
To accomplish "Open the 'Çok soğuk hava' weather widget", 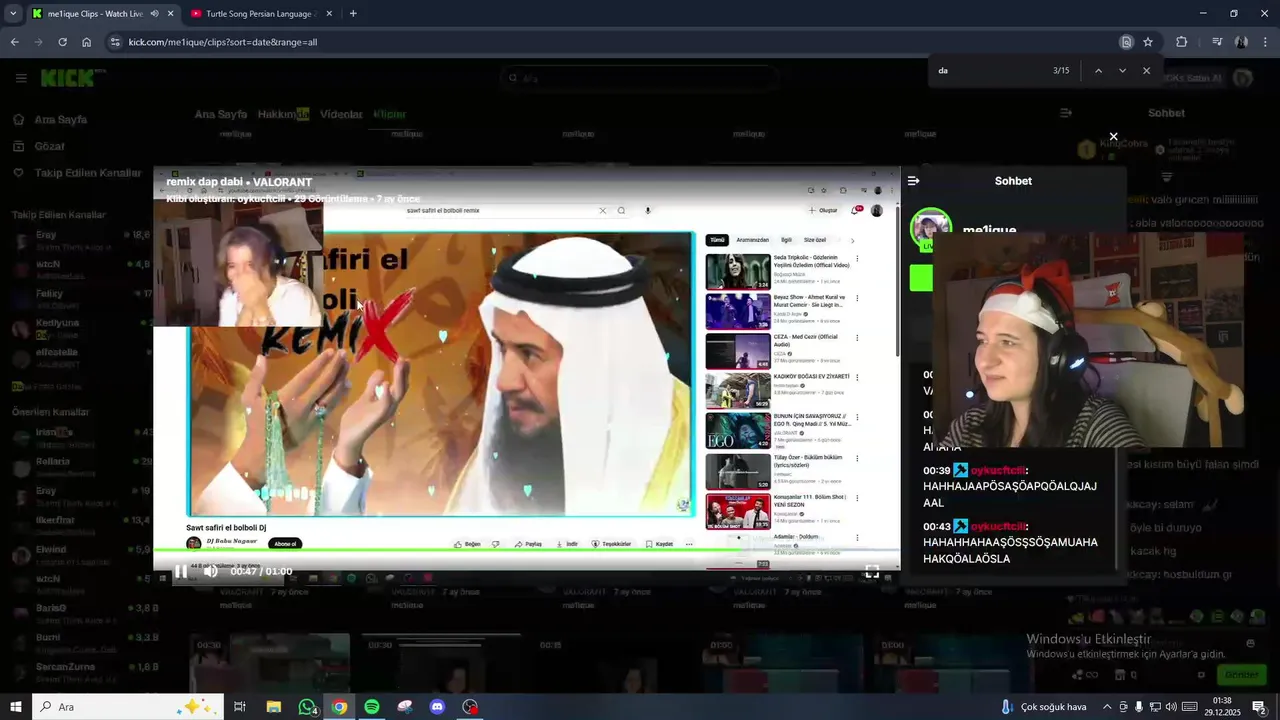I will click(1044, 707).
